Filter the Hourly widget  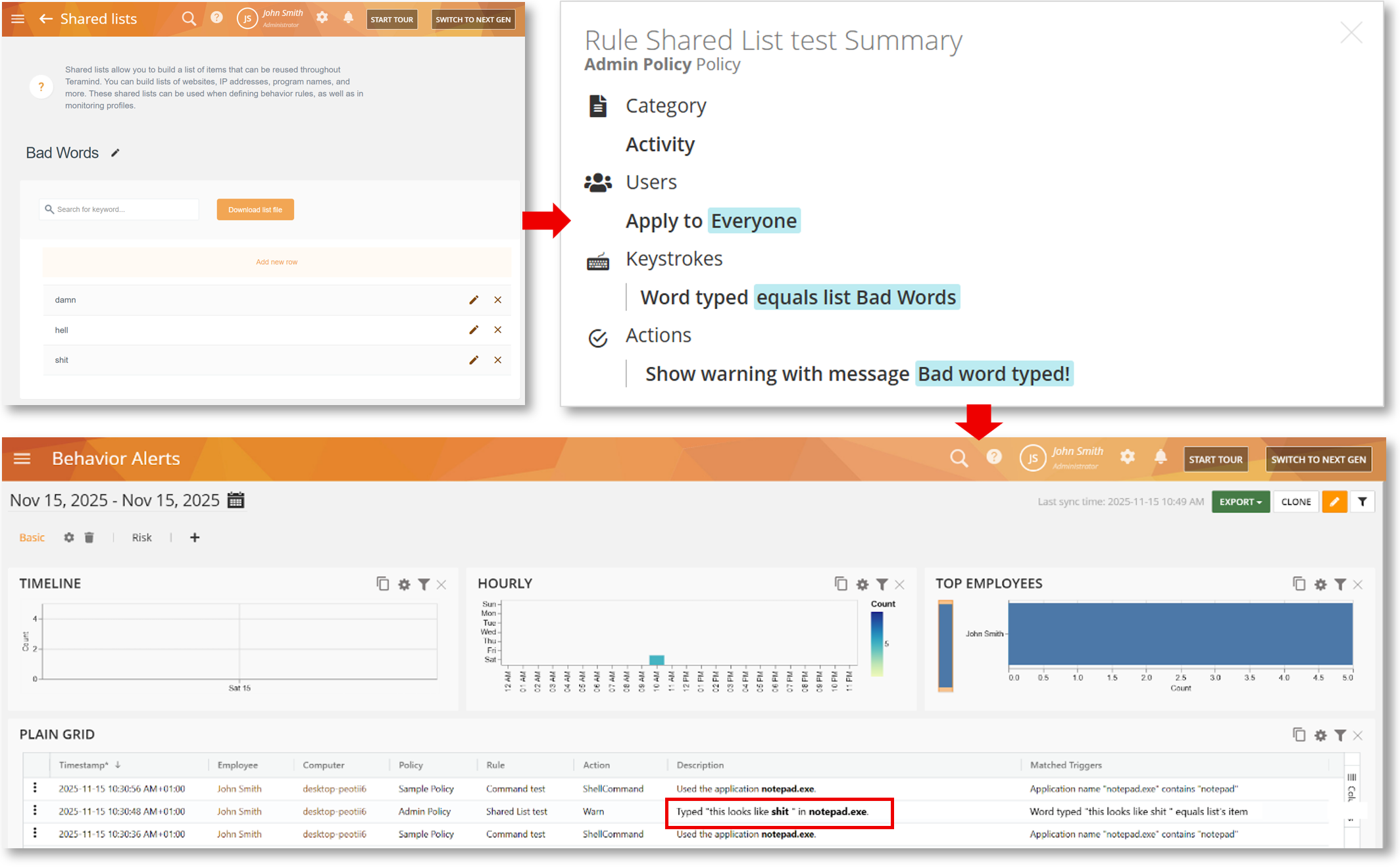coord(882,585)
